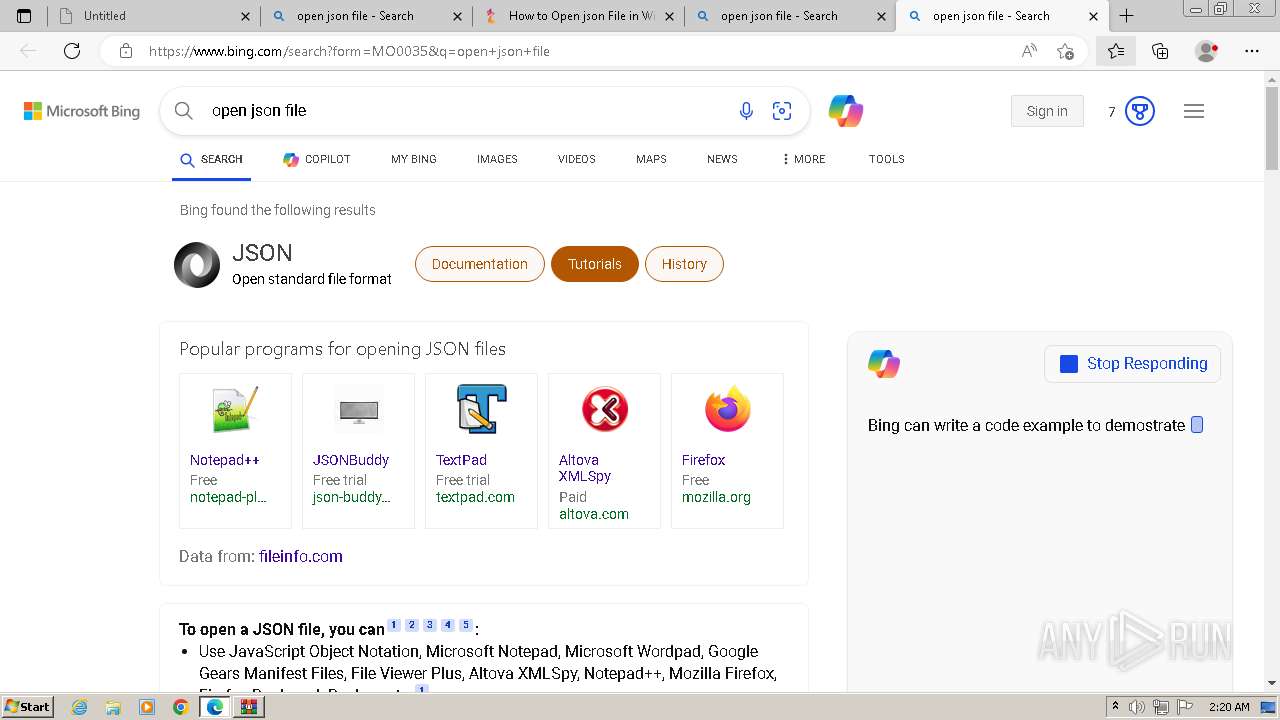1280x720 pixels.
Task: Open altova.com link
Action: click(x=594, y=514)
